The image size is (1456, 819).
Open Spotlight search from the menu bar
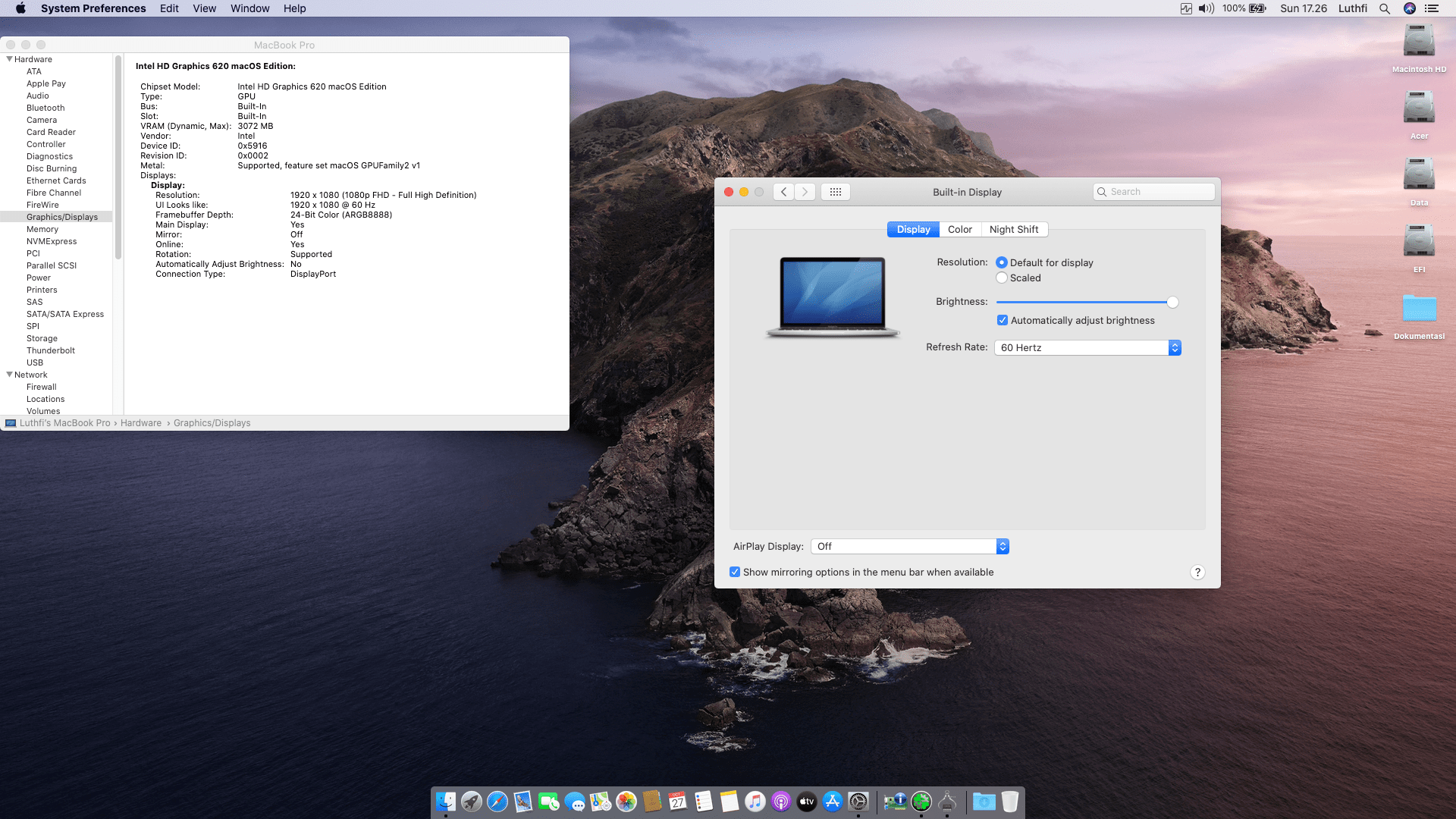pyautogui.click(x=1385, y=8)
